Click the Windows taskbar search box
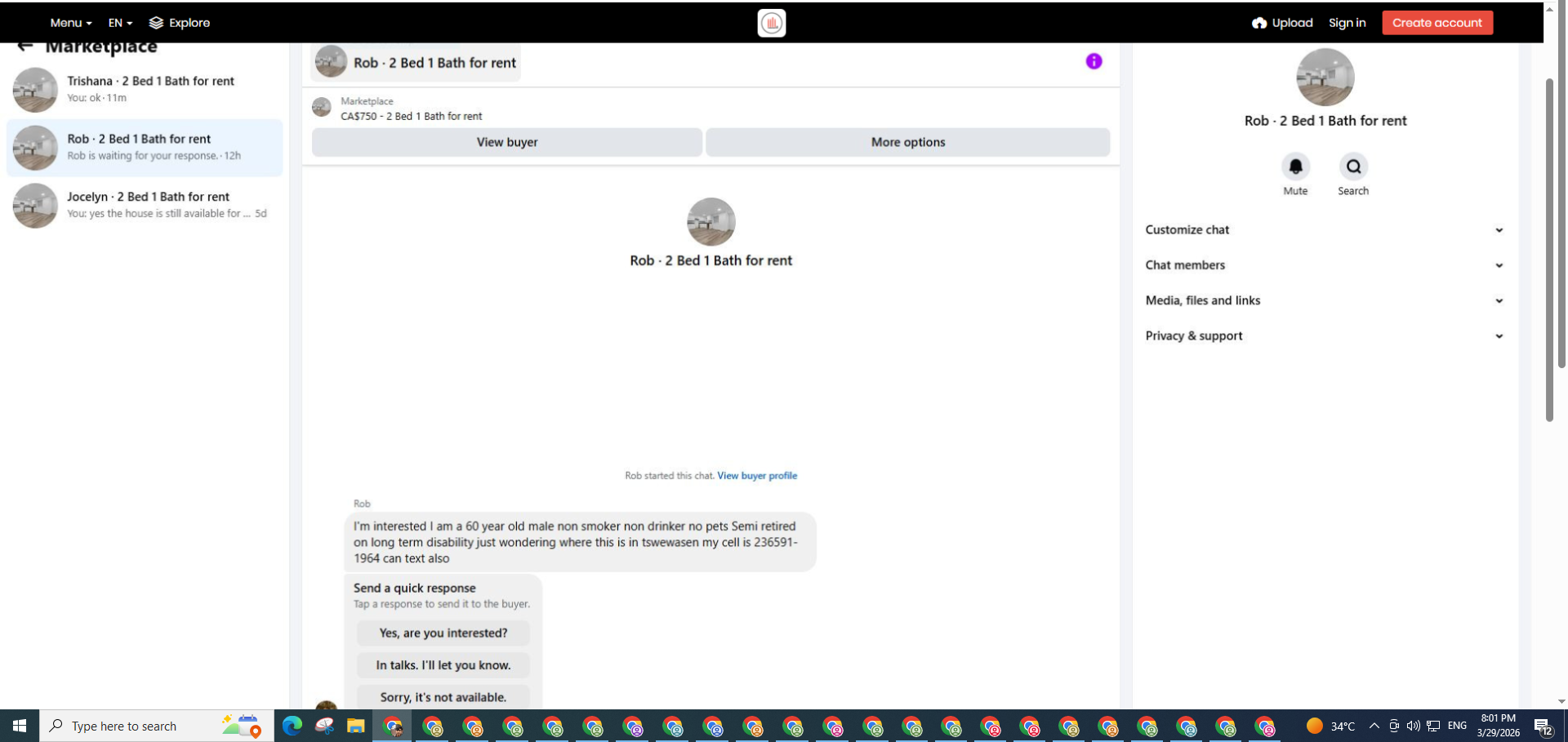 tap(157, 726)
